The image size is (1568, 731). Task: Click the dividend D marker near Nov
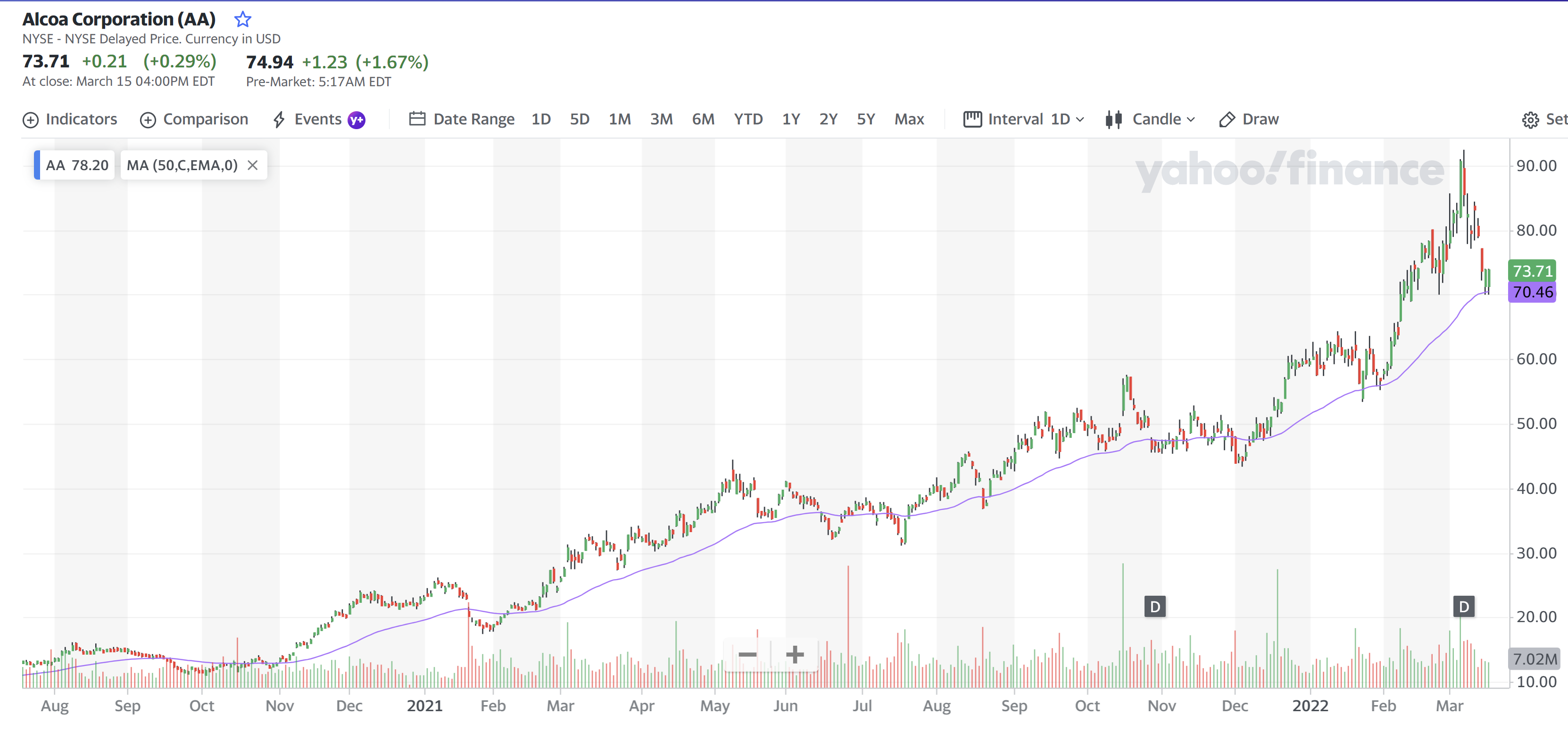coord(1155,606)
